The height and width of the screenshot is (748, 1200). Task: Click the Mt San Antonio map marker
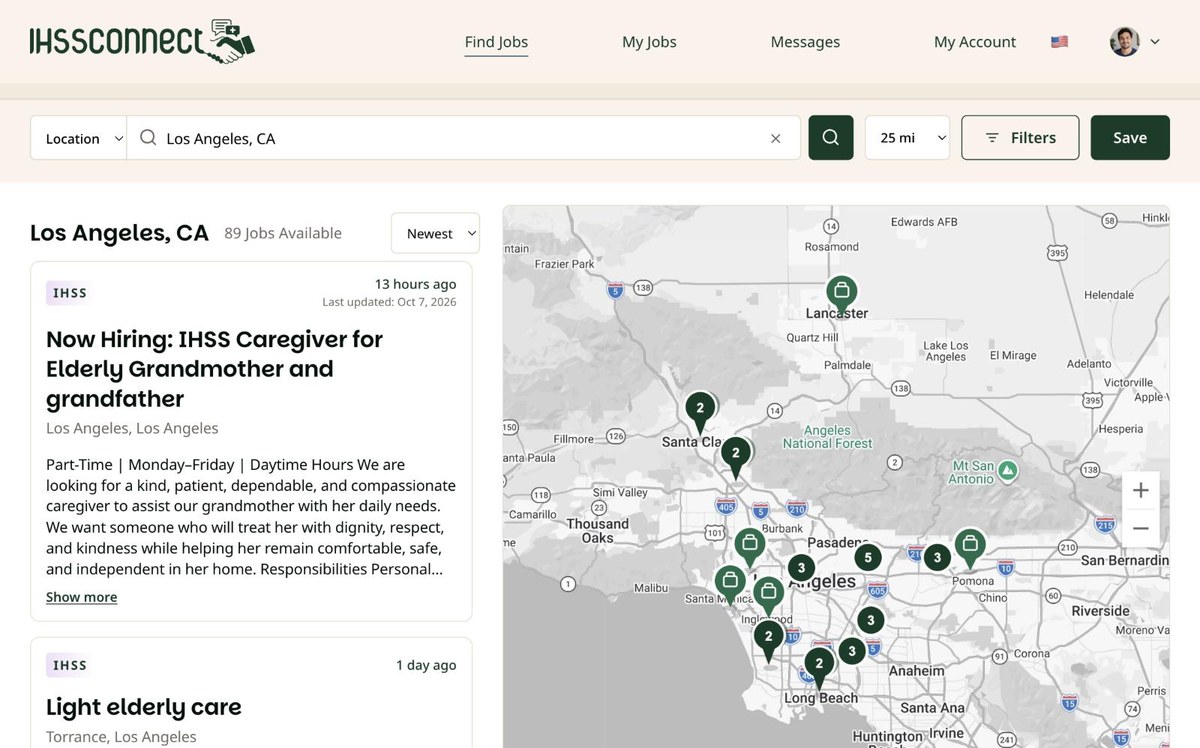[1008, 469]
